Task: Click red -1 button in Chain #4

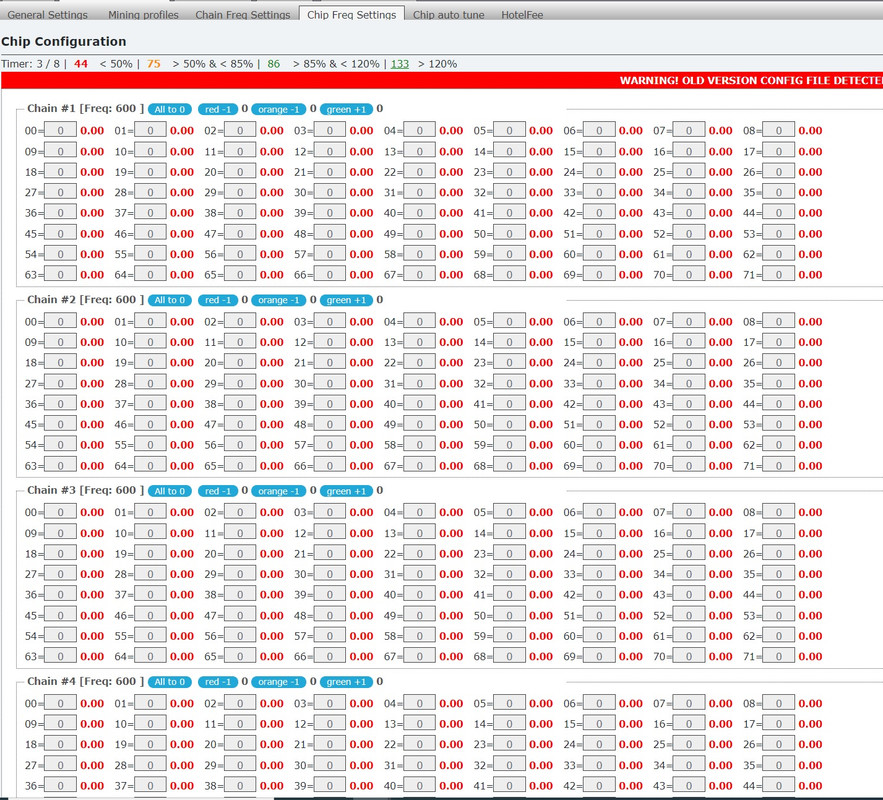Action: coord(218,682)
